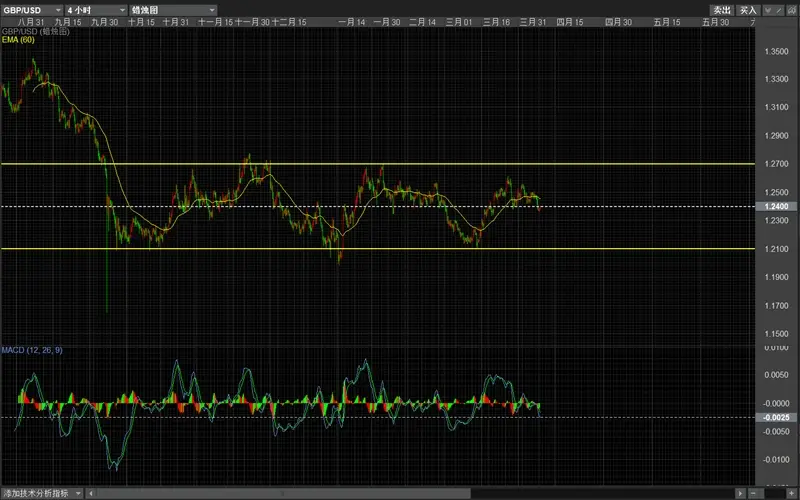Click the horizontal scrollbar thumb
800x500 pixels.
click(284, 493)
